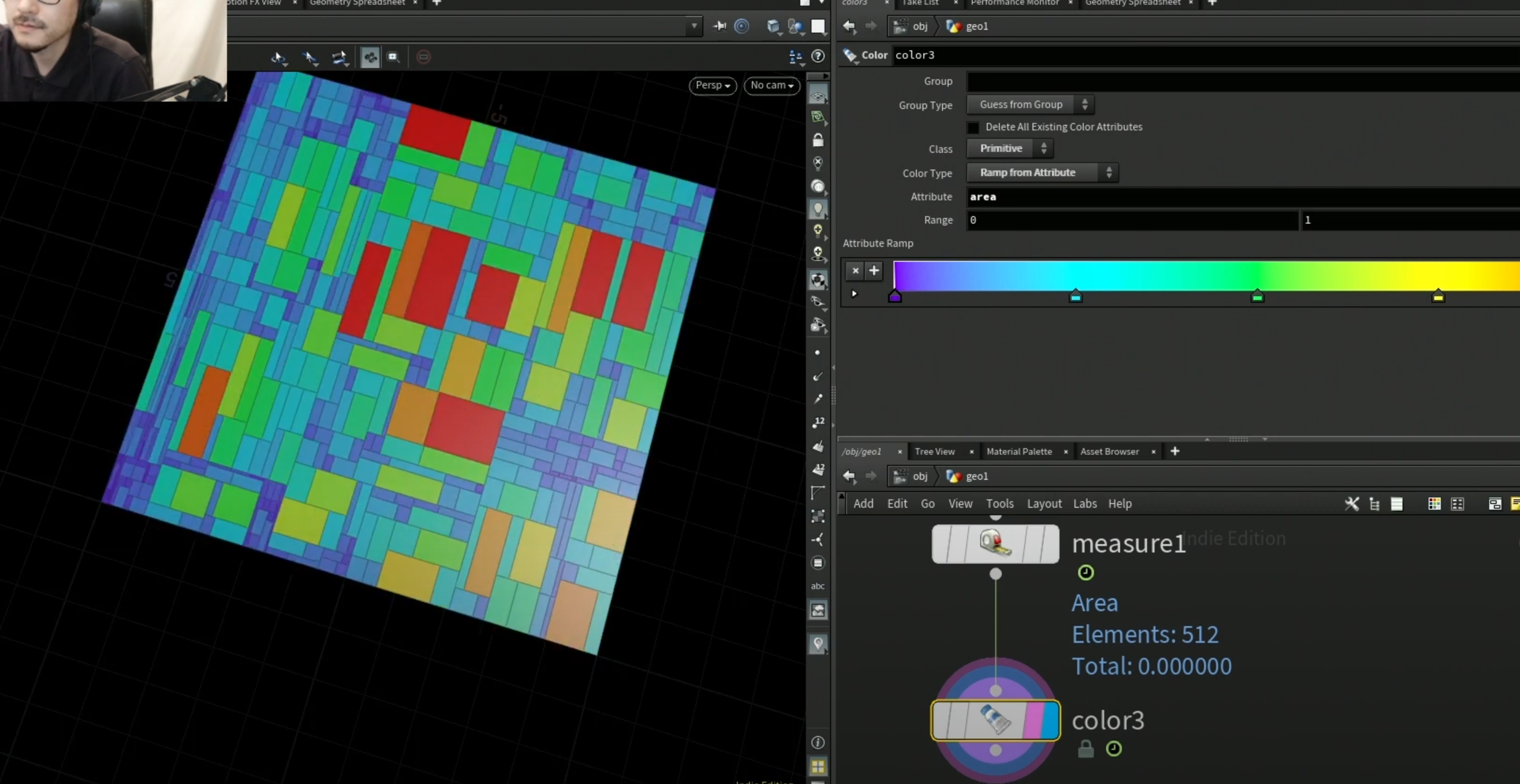This screenshot has height=784, width=1520.
Task: Click the info icon at viewport sidebar bottom
Action: click(x=818, y=742)
